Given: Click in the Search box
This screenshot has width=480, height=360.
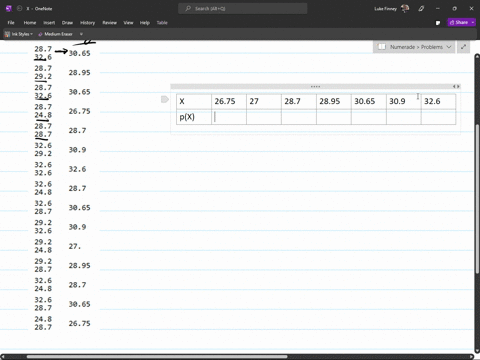Looking at the screenshot, I should point(243,9).
